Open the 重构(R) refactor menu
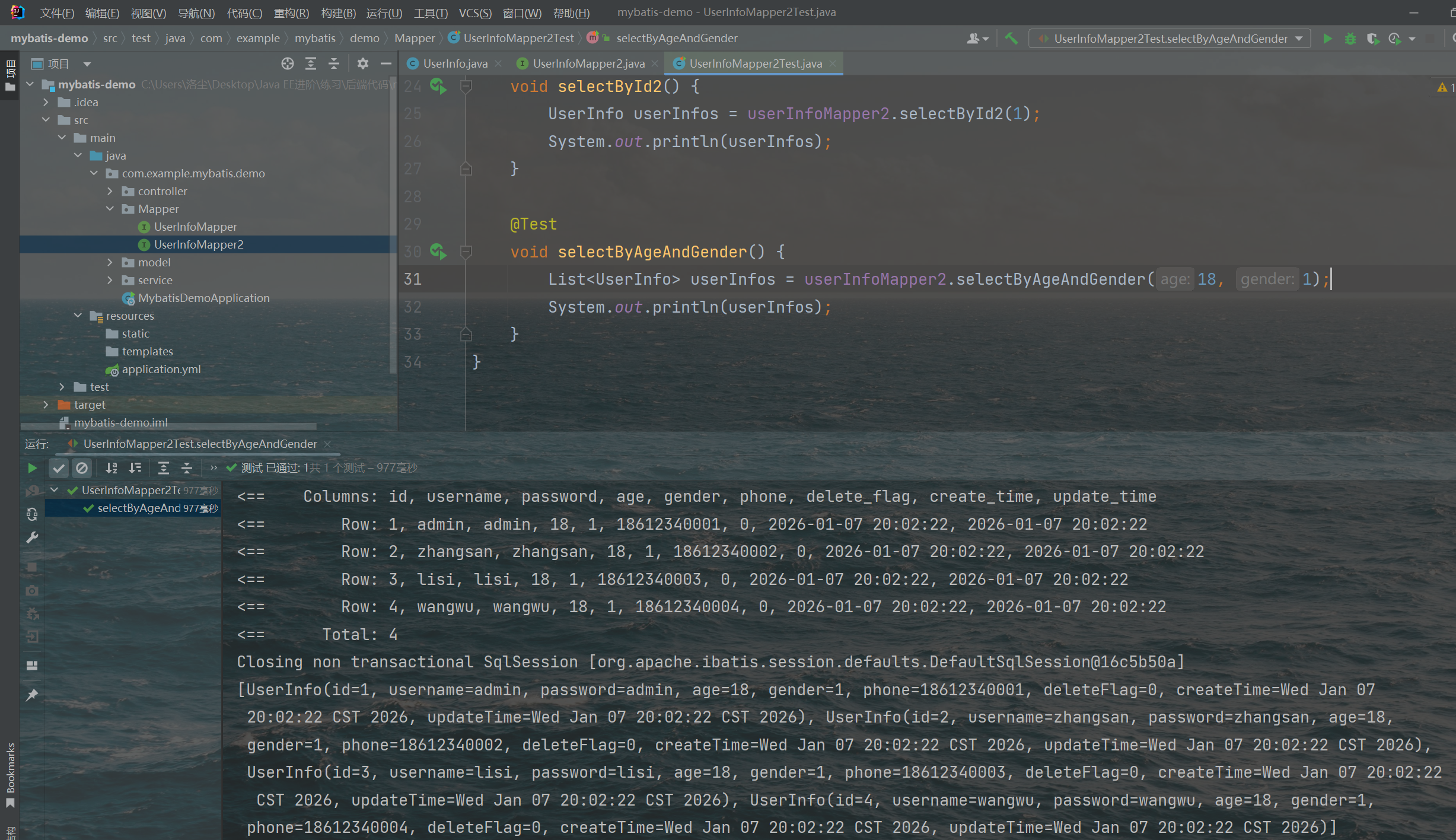This screenshot has width=1456, height=840. pos(291,12)
